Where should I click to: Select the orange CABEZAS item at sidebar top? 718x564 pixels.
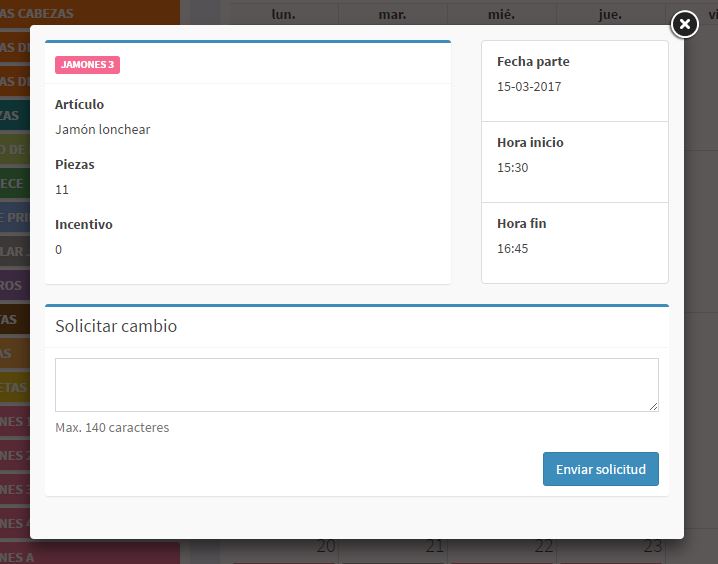coord(60,13)
